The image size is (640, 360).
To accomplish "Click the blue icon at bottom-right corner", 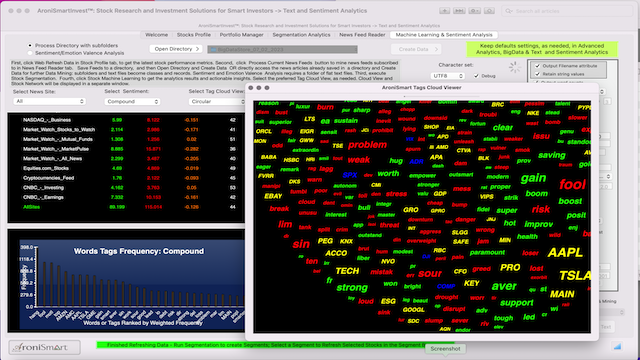I will pos(617,347).
